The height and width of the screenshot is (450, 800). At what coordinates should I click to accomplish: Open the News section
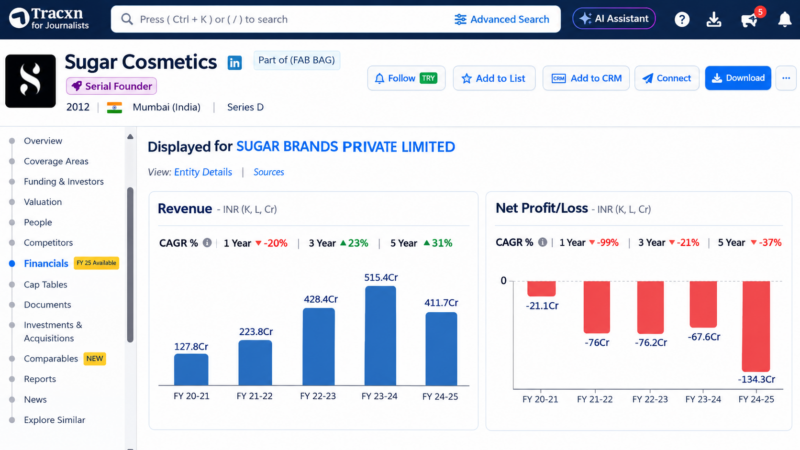coord(35,399)
